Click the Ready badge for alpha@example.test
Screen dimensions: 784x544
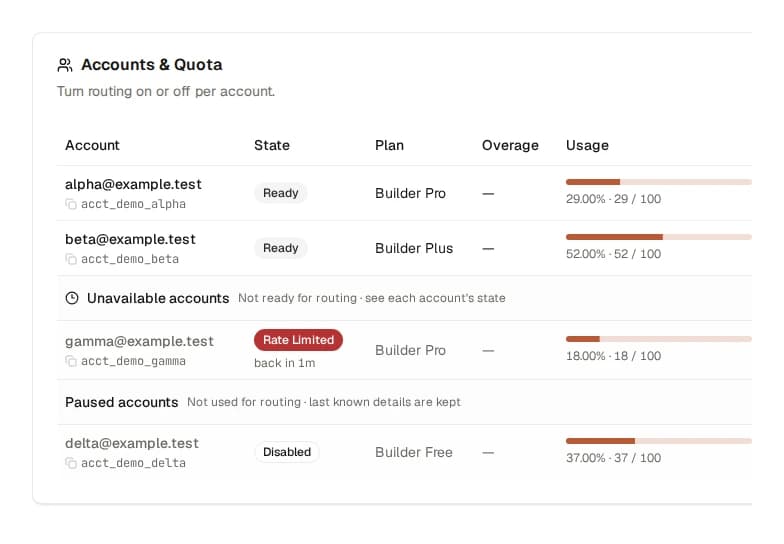tap(280, 193)
